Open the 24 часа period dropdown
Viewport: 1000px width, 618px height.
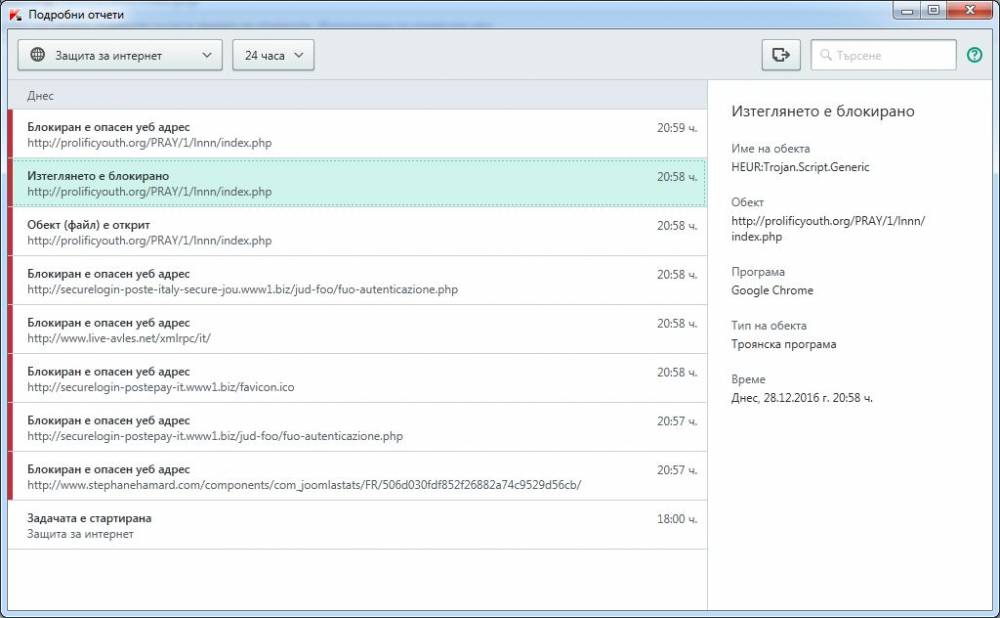pyautogui.click(x=273, y=55)
